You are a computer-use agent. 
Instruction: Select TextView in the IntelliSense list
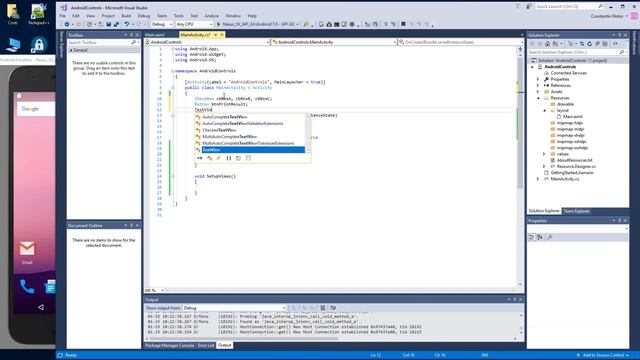(x=253, y=150)
